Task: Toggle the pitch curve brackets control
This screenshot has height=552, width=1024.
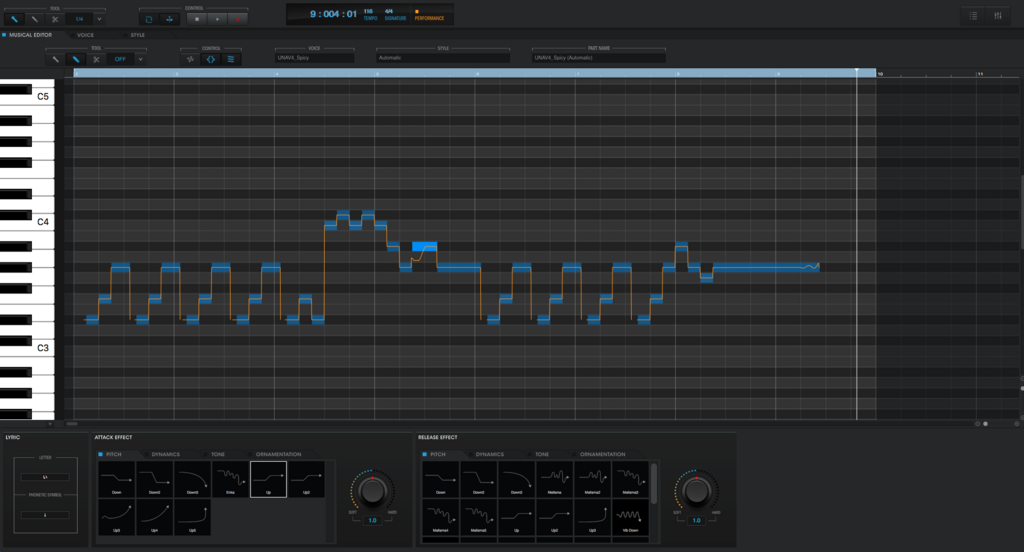Action: point(210,59)
